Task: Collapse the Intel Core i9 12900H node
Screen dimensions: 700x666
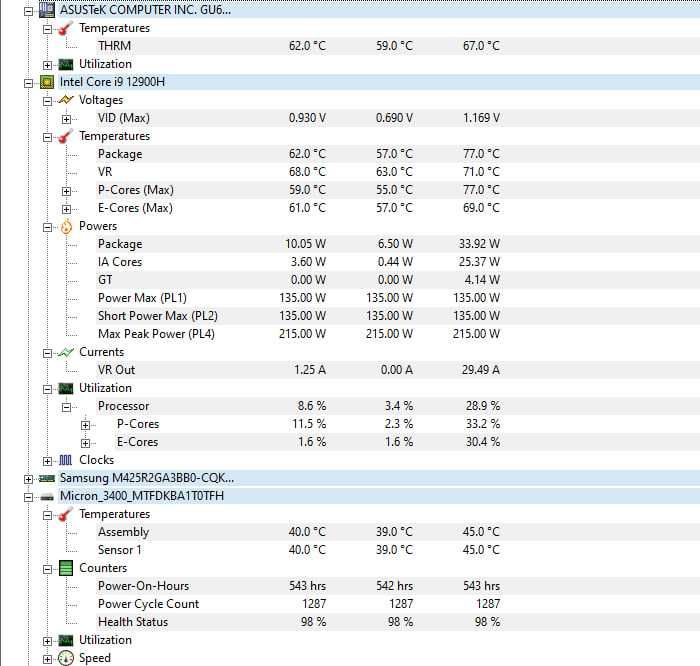Action: pos(29,83)
